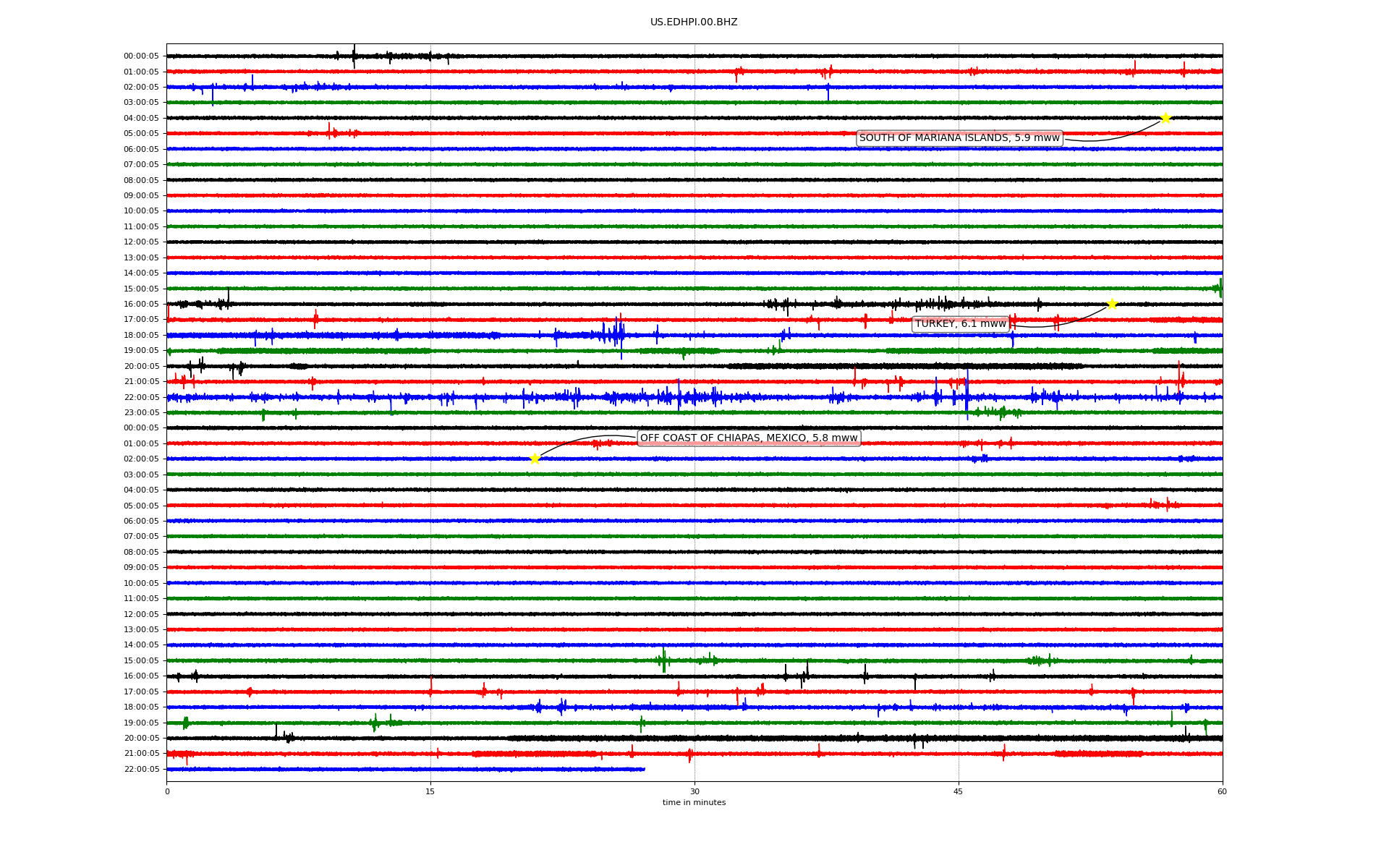Click the first 16:00:05 row label, next to the Turkey event
1389x868 pixels.
coord(141,305)
